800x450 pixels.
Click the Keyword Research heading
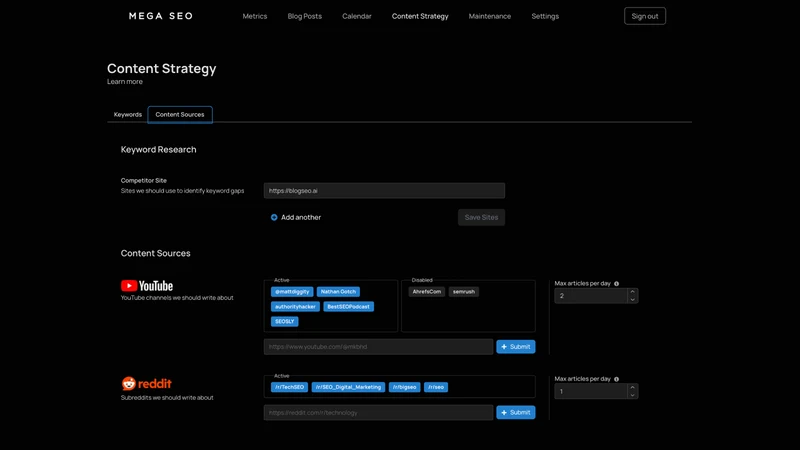point(158,149)
